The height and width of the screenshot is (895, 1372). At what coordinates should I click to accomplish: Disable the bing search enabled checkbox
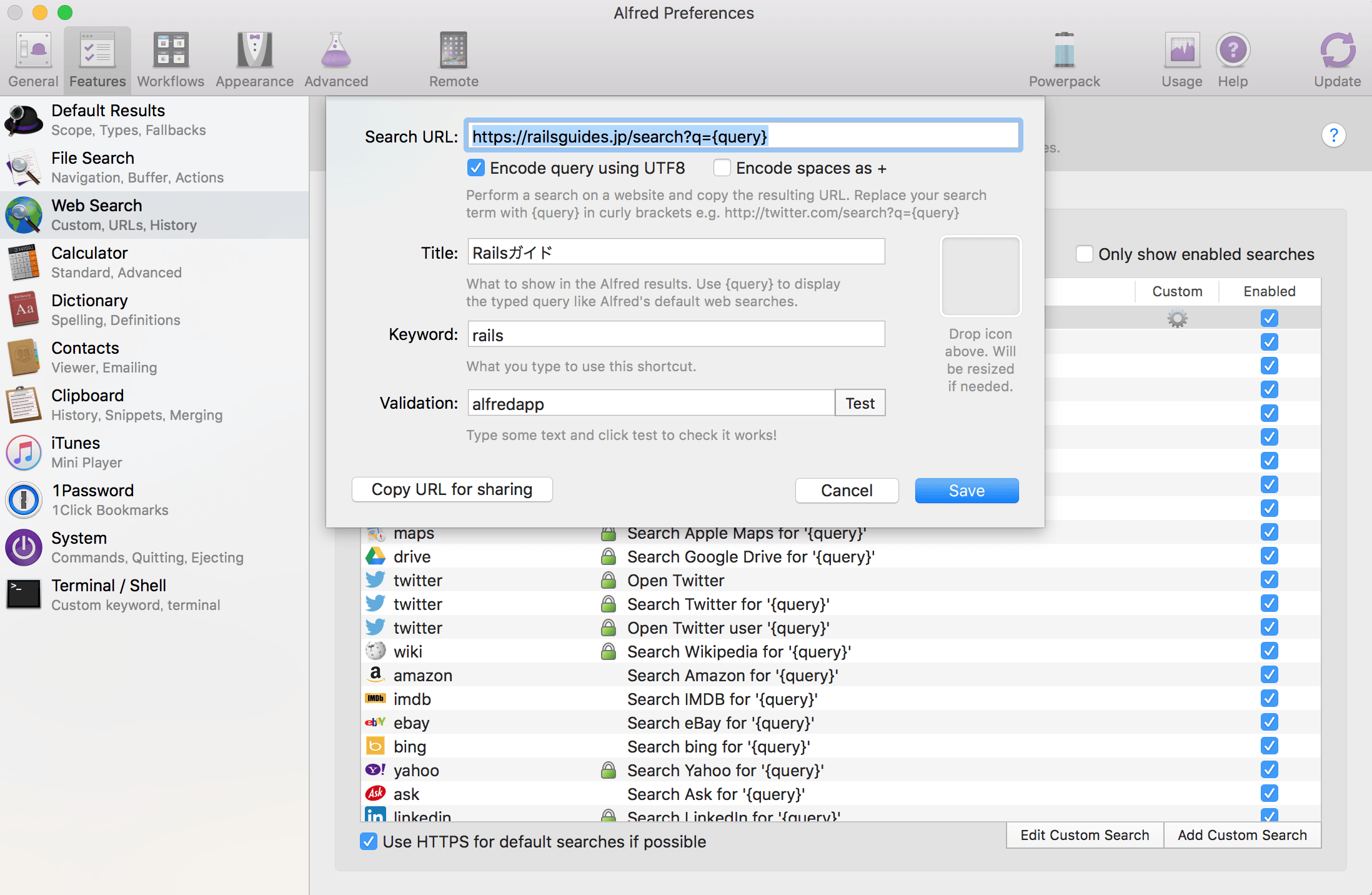(1269, 746)
